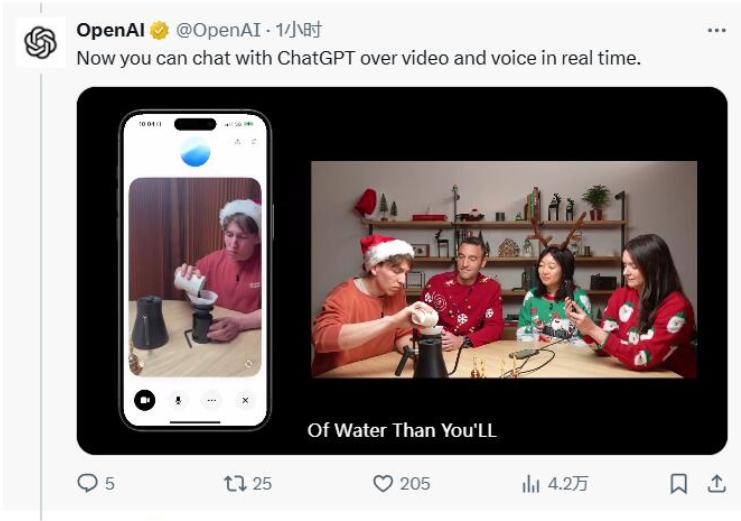Click the flip camera icon in phone video

pyautogui.click(x=248, y=364)
